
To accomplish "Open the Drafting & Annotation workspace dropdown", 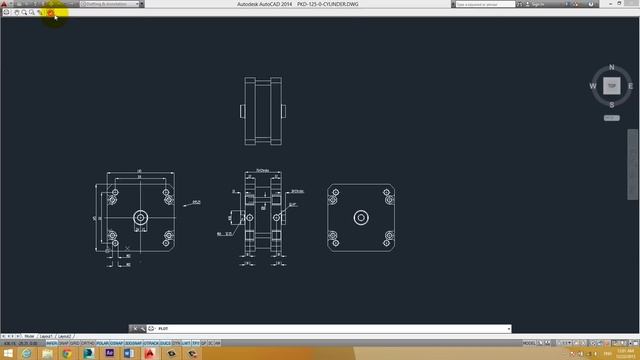I will [x=109, y=4].
